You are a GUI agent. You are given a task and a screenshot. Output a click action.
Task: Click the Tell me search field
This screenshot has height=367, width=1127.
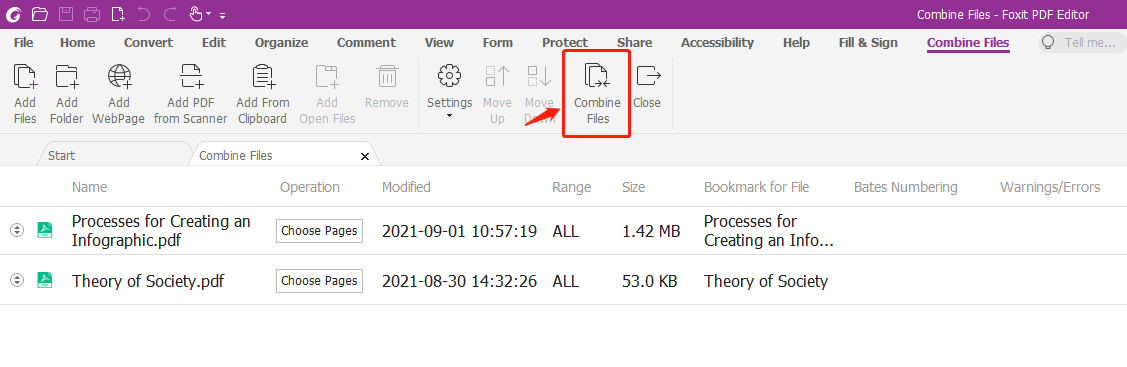point(1082,43)
